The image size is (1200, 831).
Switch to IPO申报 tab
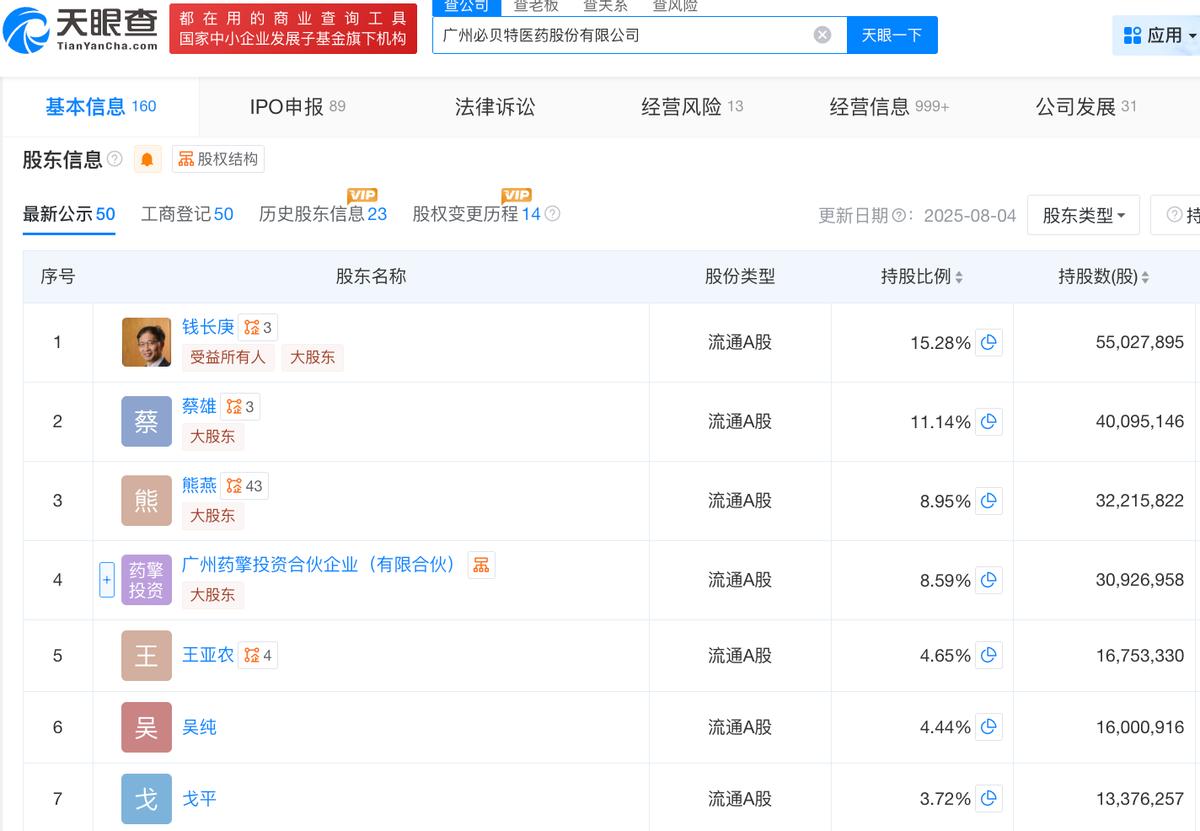coord(297,106)
